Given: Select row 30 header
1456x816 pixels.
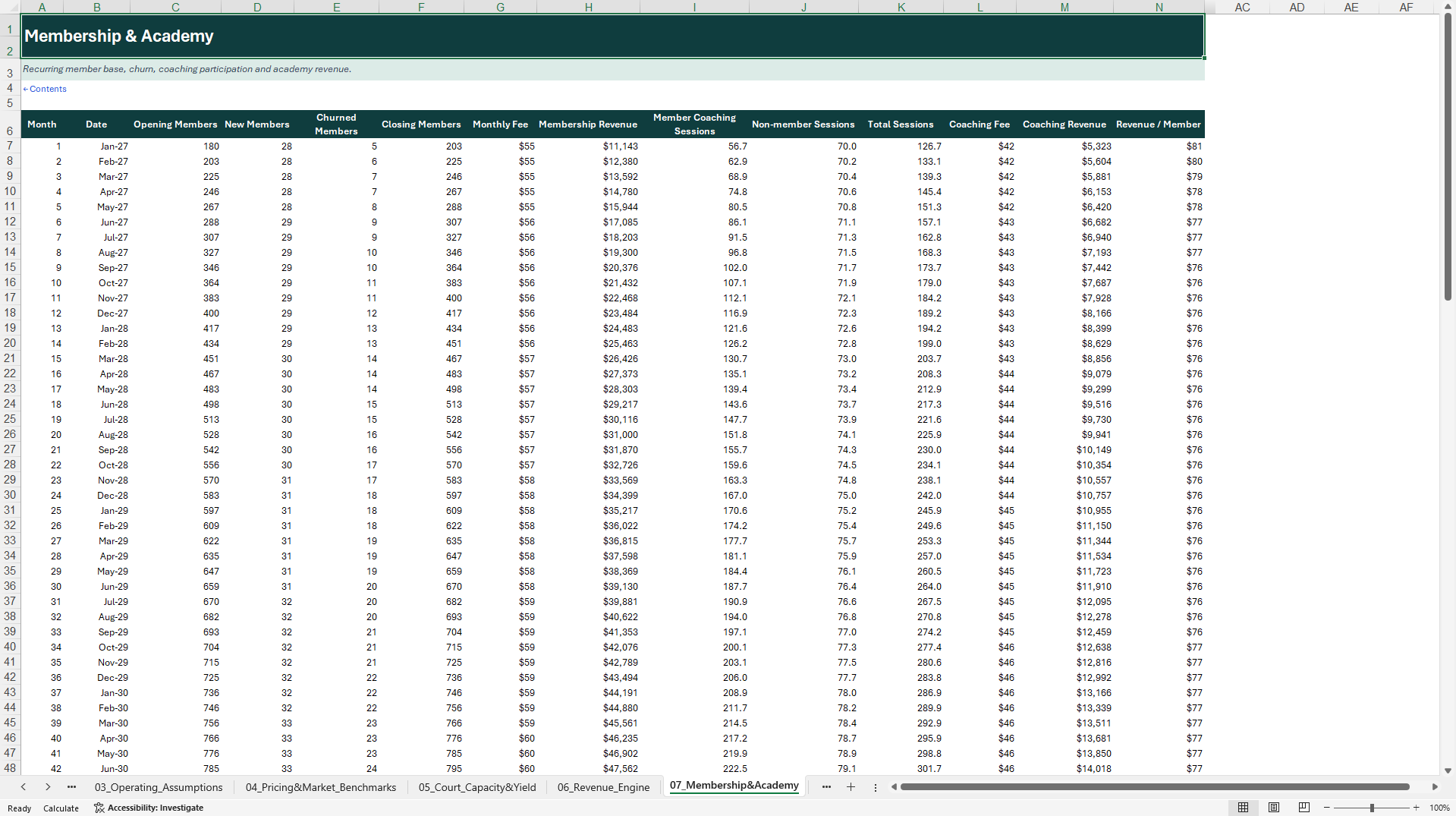Looking at the screenshot, I should pos(10,495).
